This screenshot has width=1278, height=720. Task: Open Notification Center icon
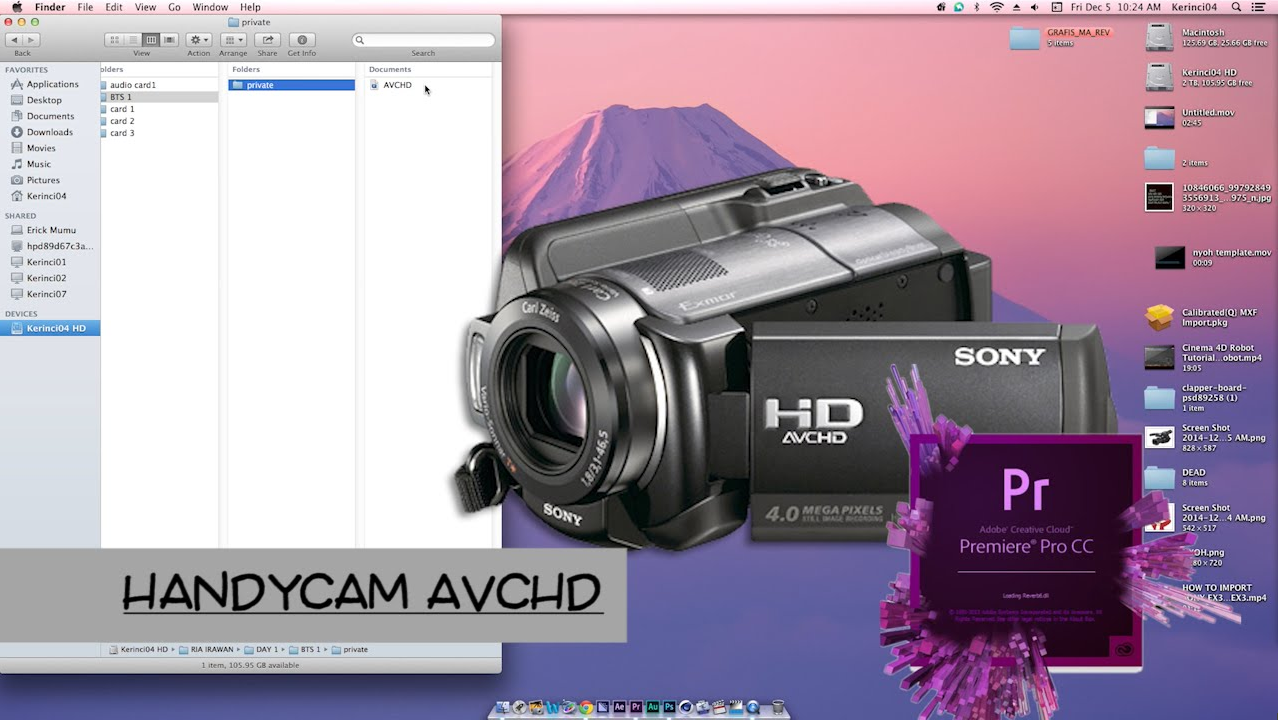point(1259,7)
